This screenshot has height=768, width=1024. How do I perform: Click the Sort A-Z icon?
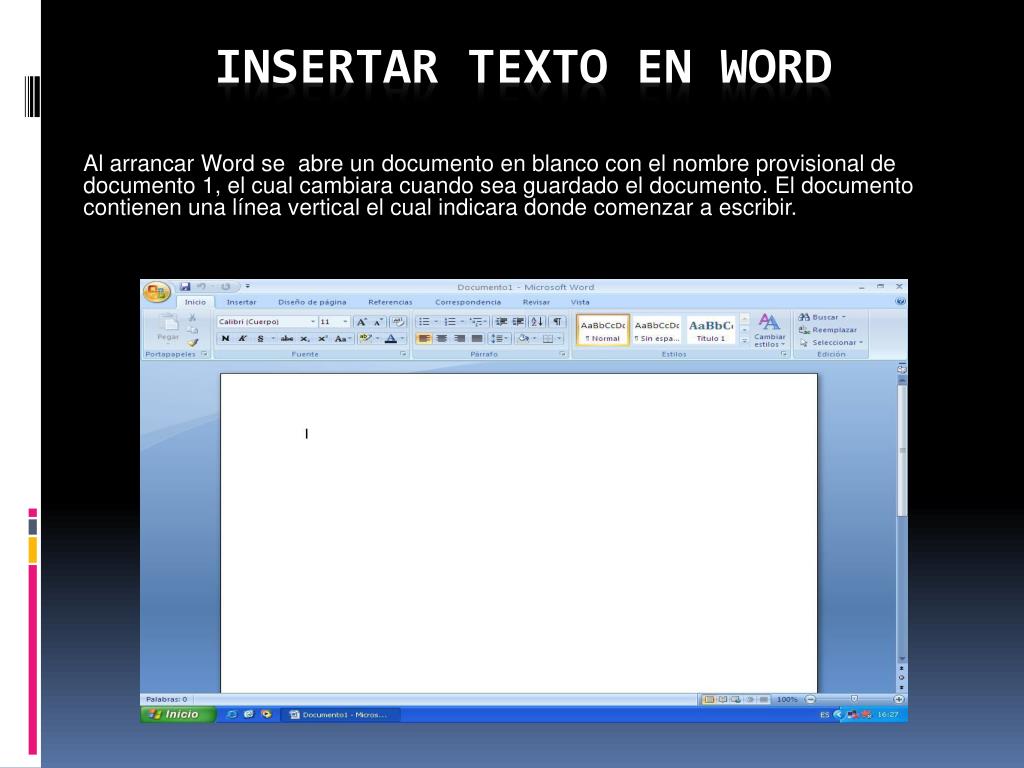[x=537, y=321]
